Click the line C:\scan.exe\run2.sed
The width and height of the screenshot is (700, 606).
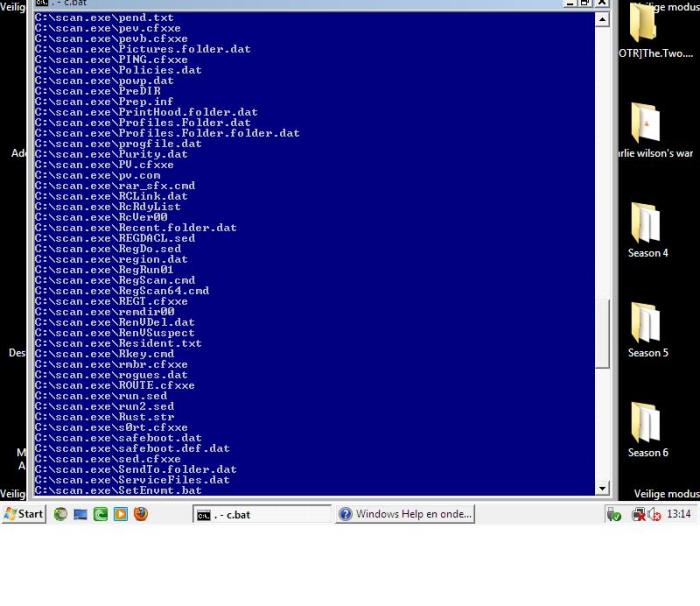tap(104, 406)
